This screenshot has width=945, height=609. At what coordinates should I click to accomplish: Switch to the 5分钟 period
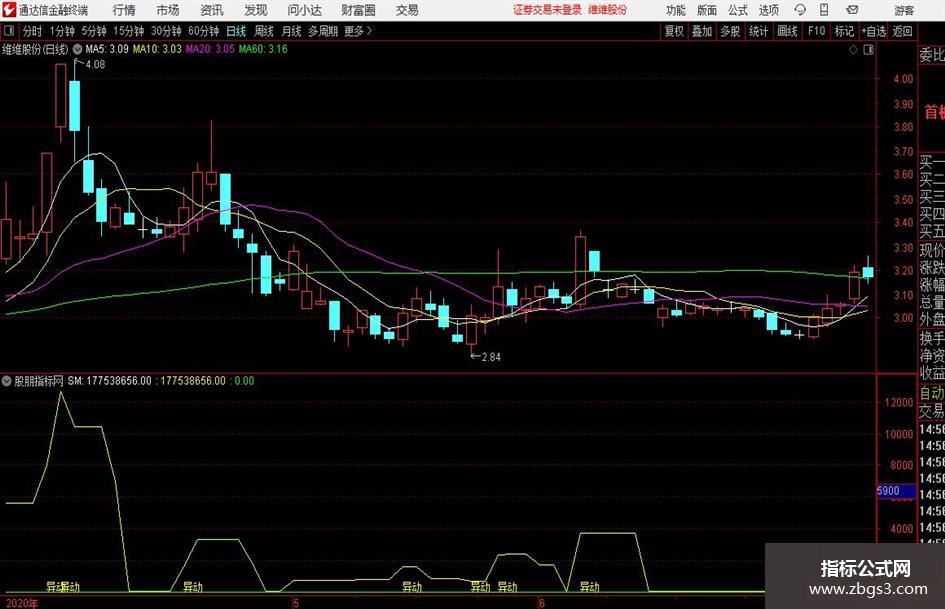point(93,31)
